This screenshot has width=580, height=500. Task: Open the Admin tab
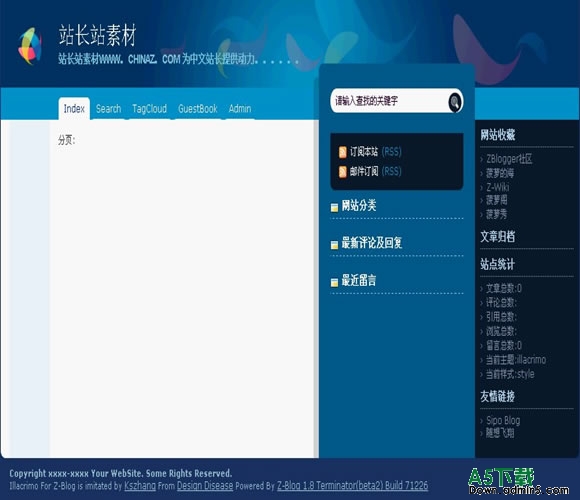pyautogui.click(x=240, y=109)
